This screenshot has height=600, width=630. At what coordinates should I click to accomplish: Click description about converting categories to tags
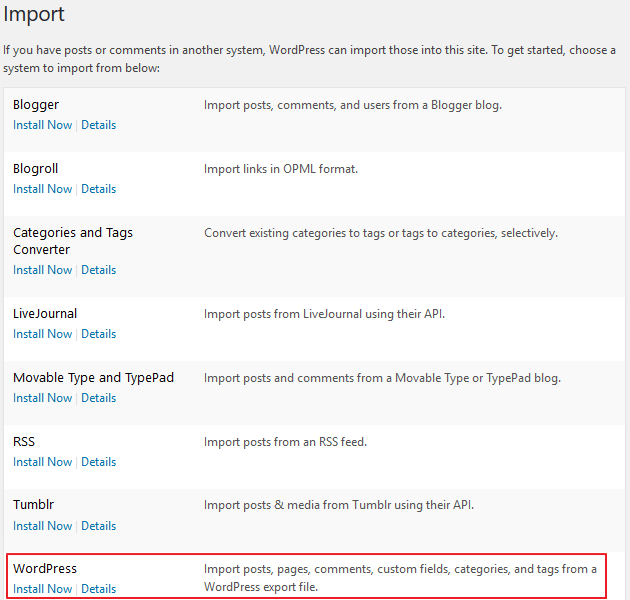click(x=381, y=233)
